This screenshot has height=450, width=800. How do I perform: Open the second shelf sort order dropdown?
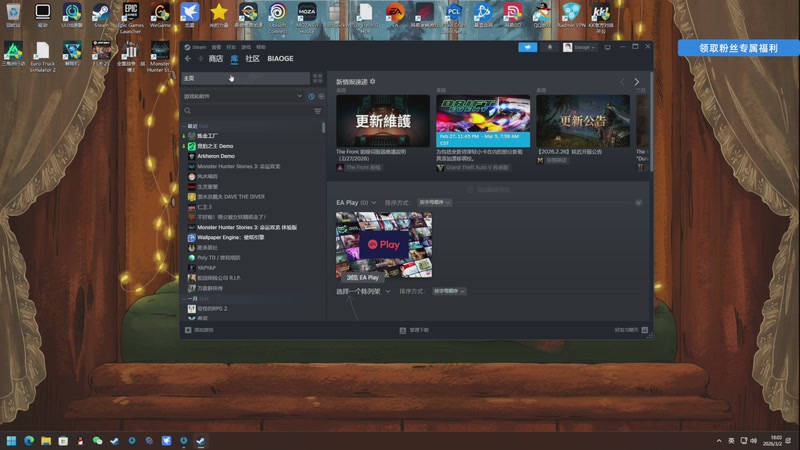pyautogui.click(x=449, y=291)
